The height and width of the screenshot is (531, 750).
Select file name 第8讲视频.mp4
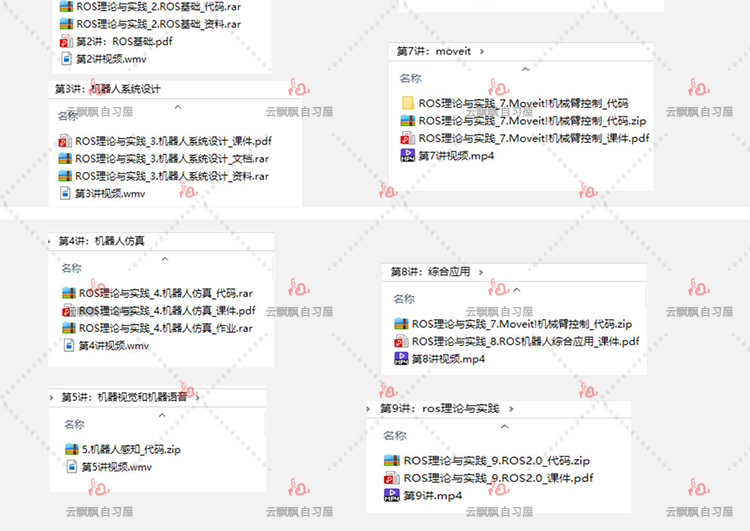pos(448,359)
